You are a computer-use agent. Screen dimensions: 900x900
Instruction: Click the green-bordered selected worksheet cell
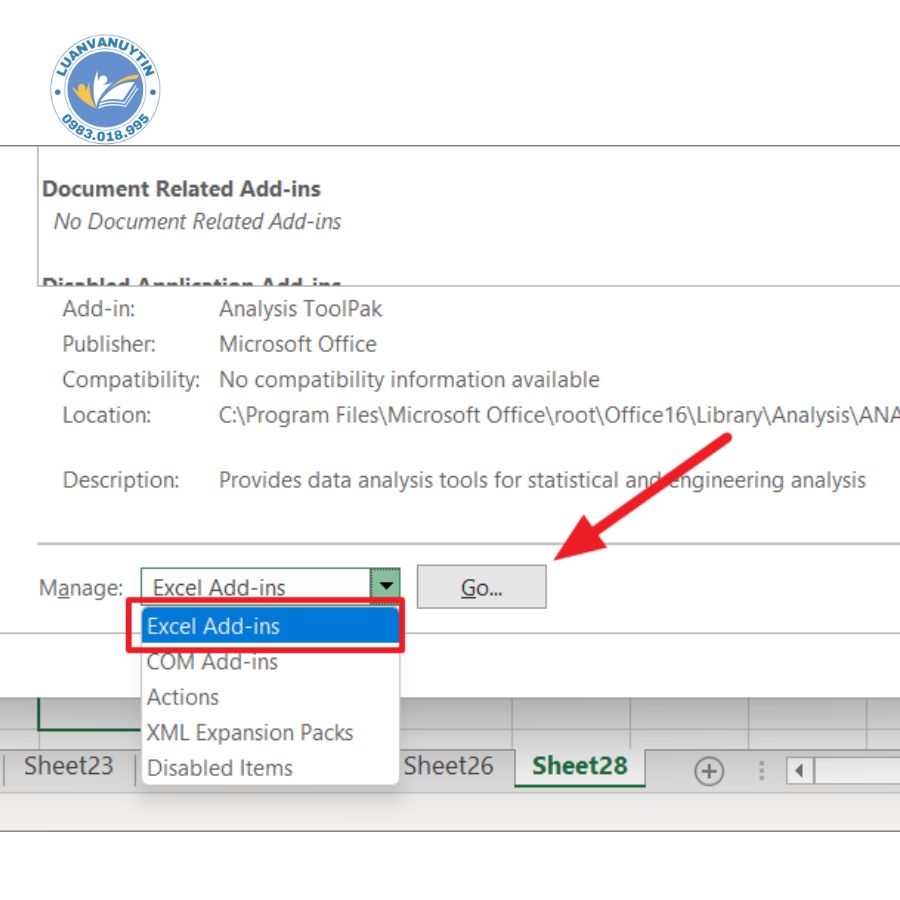pyautogui.click(x=90, y=715)
